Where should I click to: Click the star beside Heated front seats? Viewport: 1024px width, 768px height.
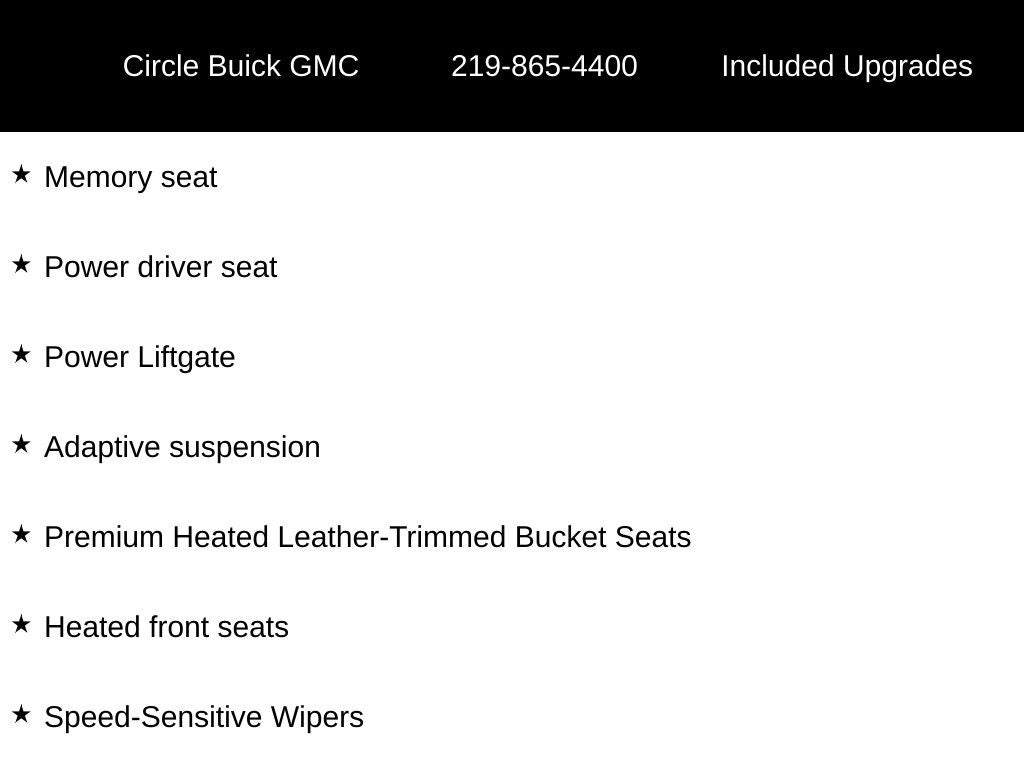21,625
